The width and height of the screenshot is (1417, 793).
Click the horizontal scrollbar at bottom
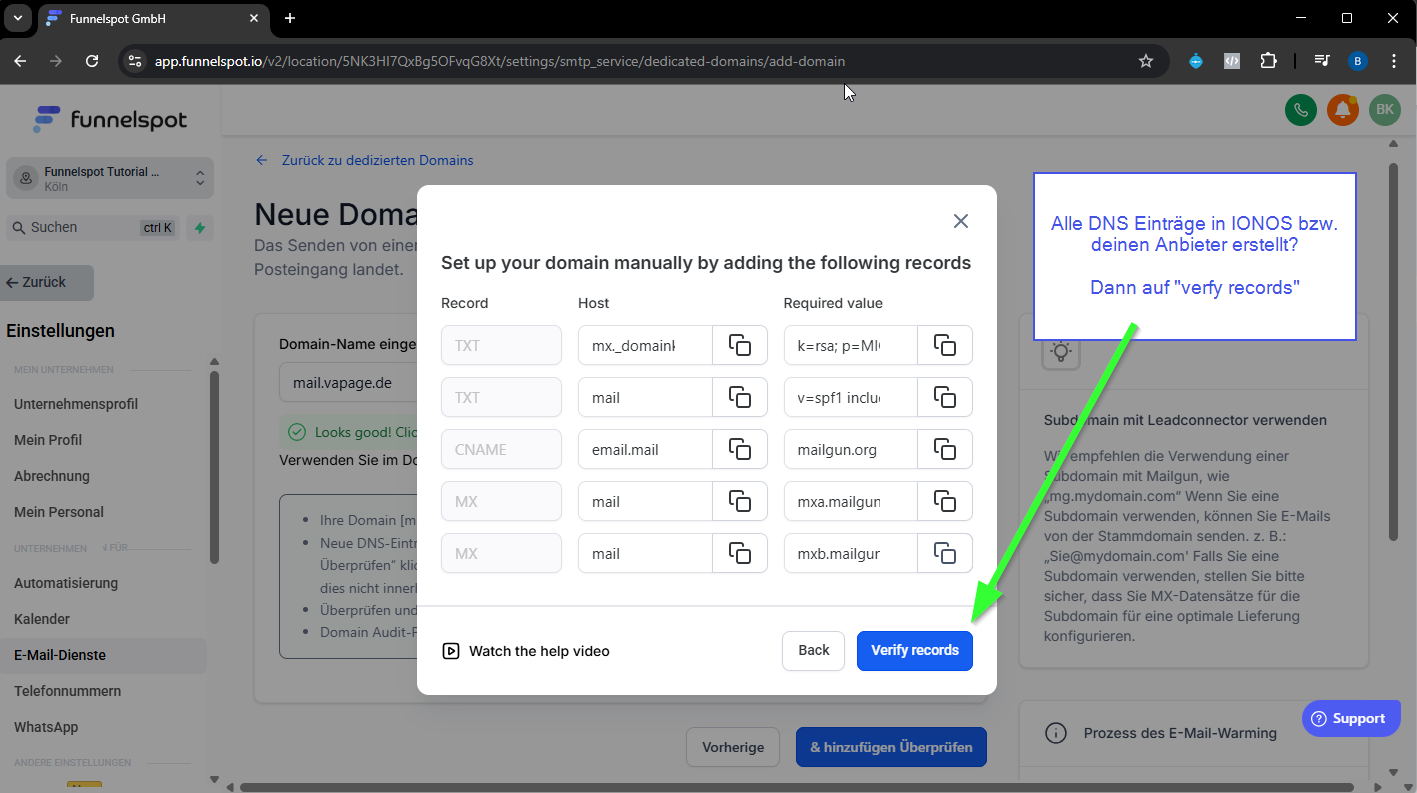pyautogui.click(x=795, y=787)
